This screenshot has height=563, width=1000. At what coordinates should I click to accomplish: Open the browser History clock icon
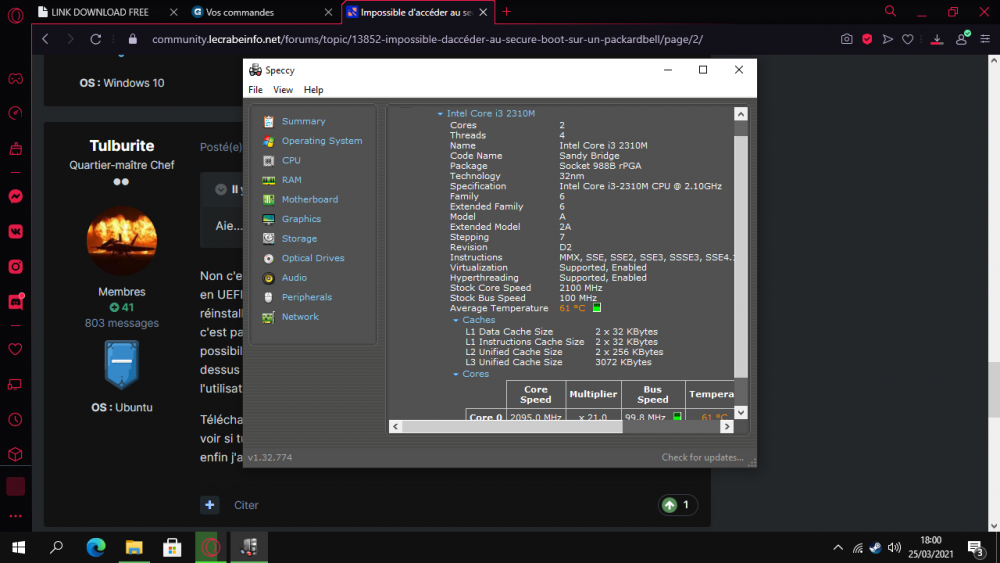pos(15,419)
